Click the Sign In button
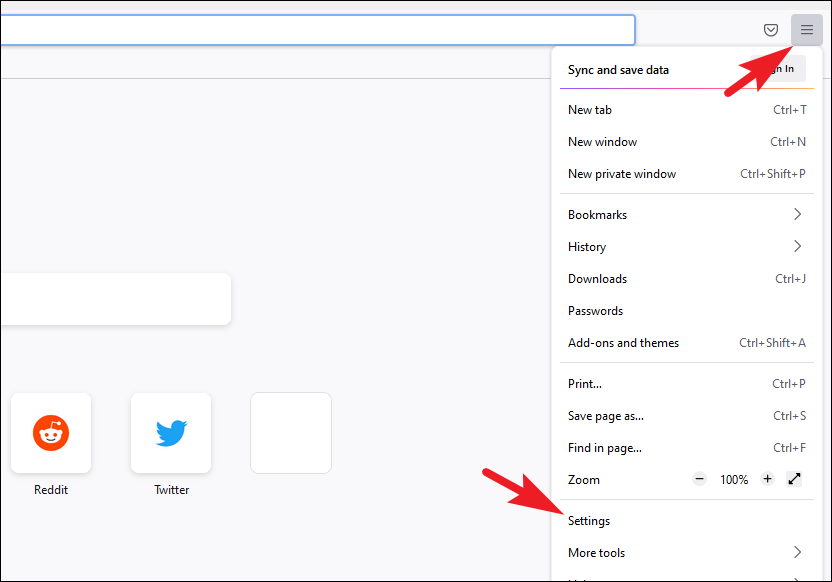This screenshot has height=582, width=832. click(x=778, y=68)
